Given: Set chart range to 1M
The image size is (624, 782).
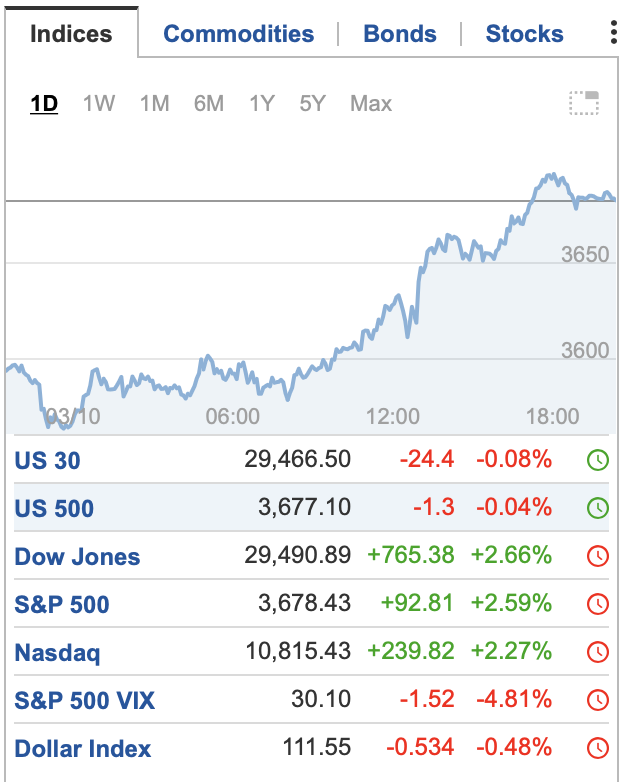Looking at the screenshot, I should [x=154, y=103].
